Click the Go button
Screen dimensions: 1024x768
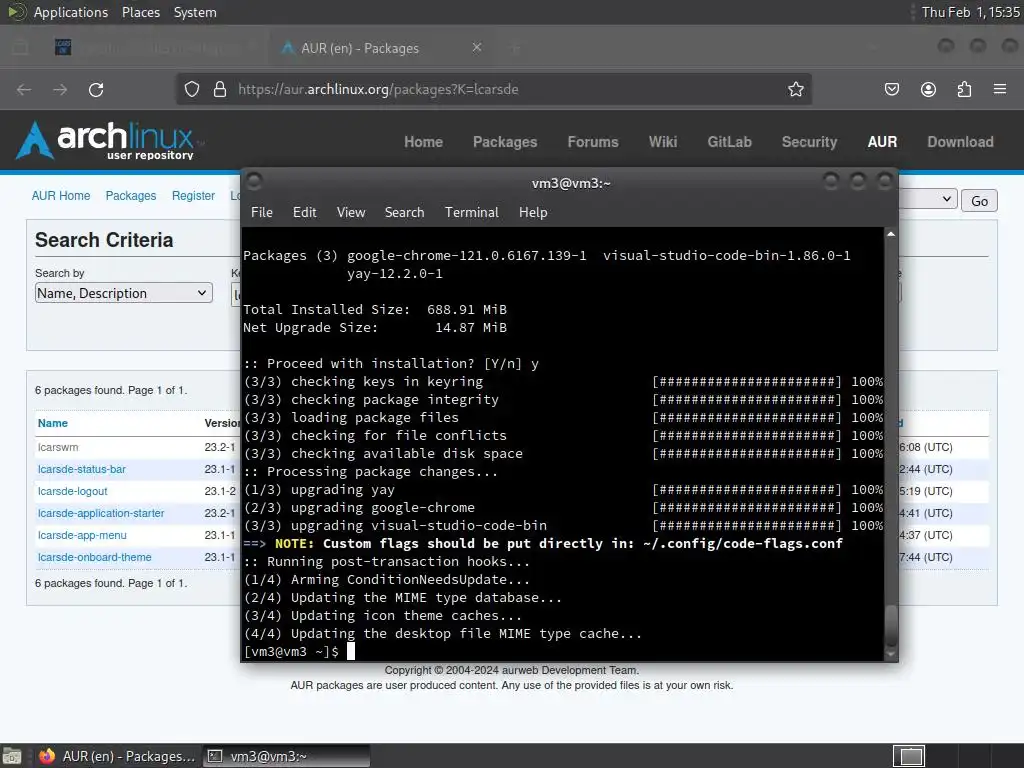[x=979, y=200]
